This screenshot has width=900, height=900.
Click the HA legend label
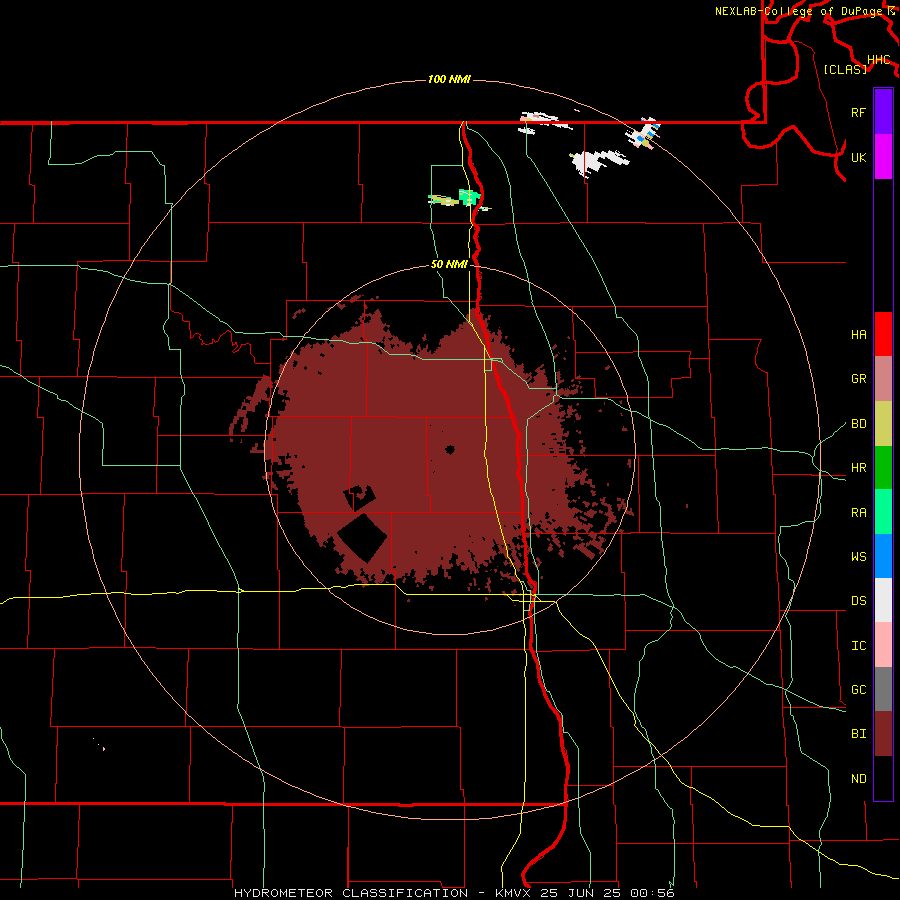[x=858, y=334]
